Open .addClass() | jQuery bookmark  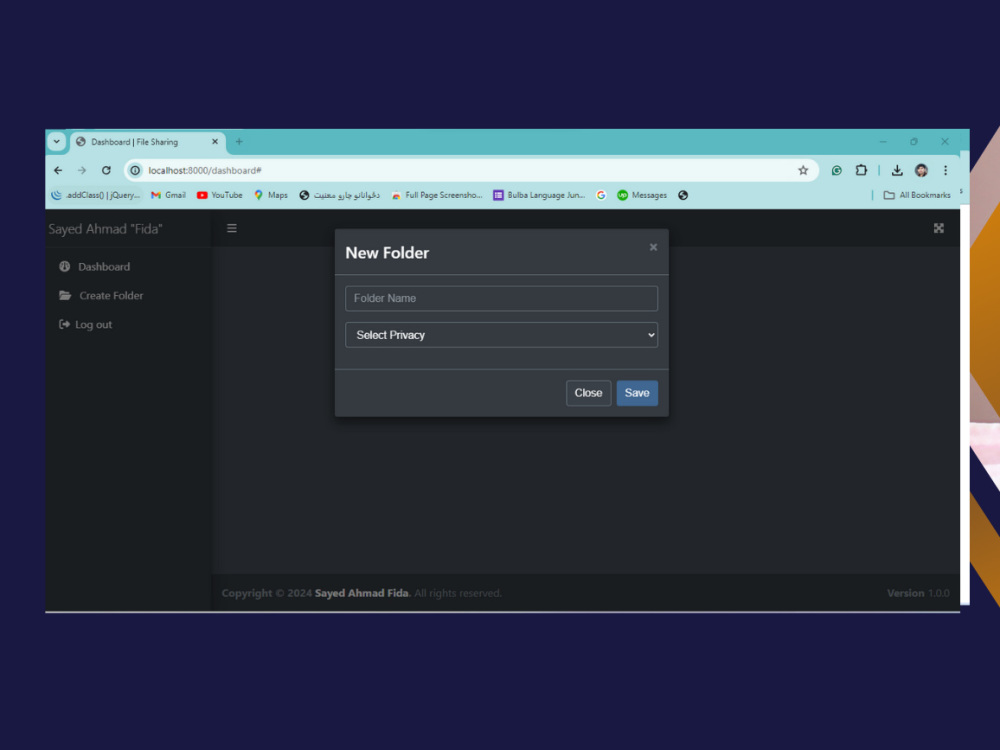coord(96,195)
